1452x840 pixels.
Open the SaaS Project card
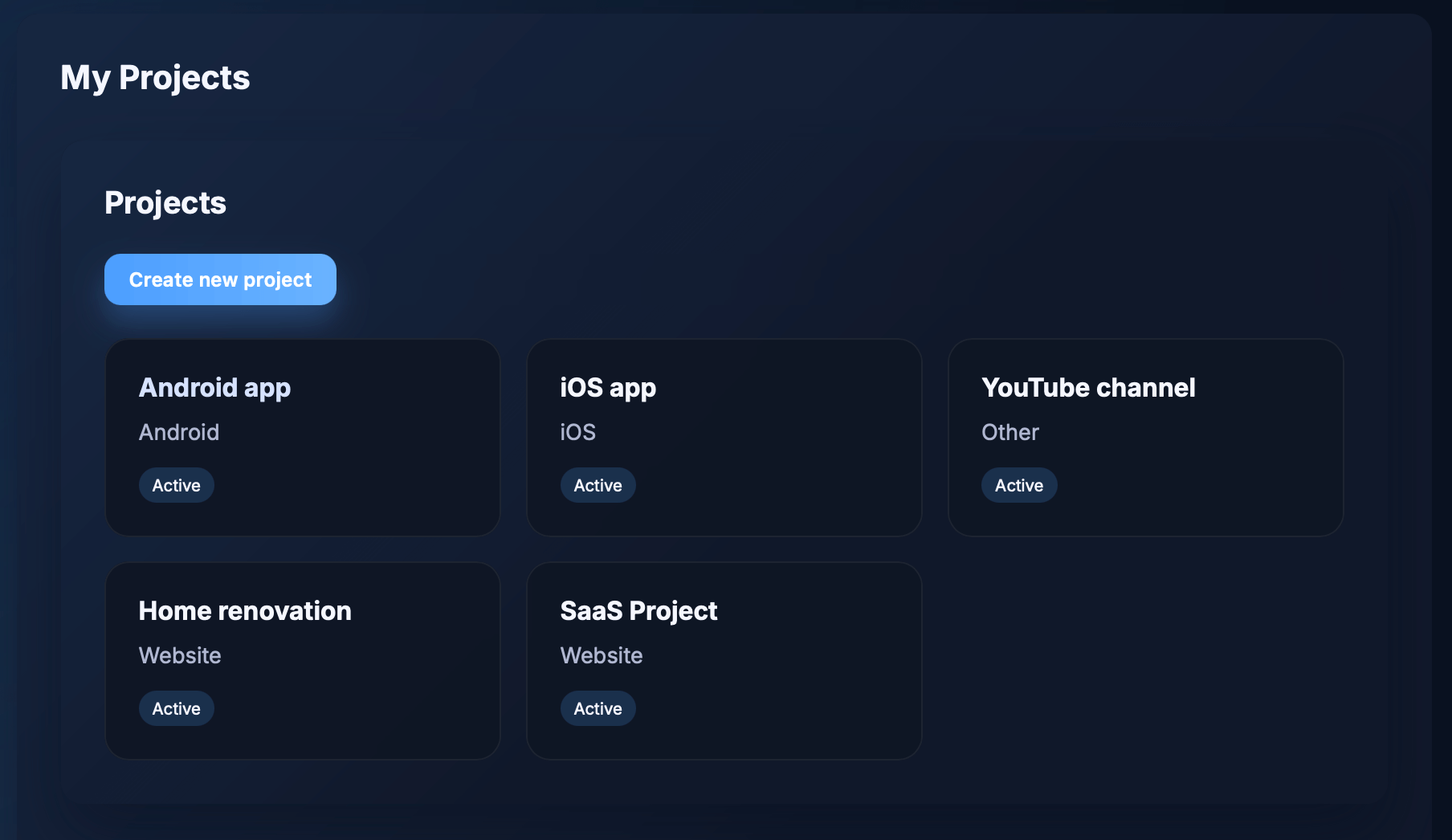724,660
